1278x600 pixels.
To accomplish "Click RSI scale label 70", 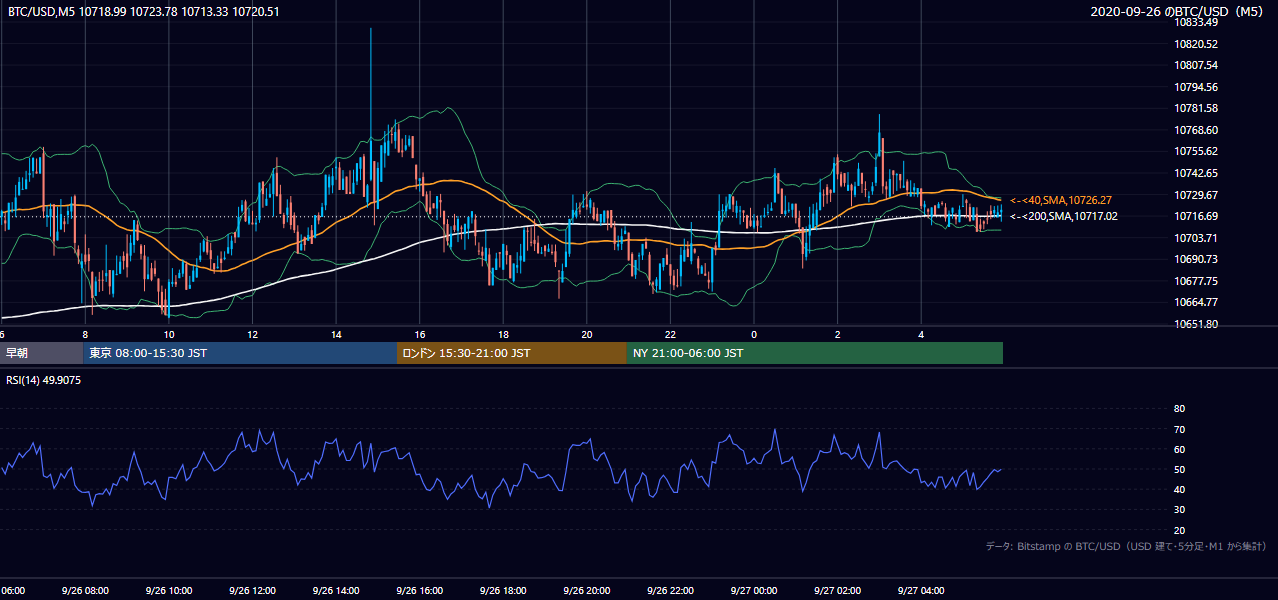I will [x=1179, y=429].
